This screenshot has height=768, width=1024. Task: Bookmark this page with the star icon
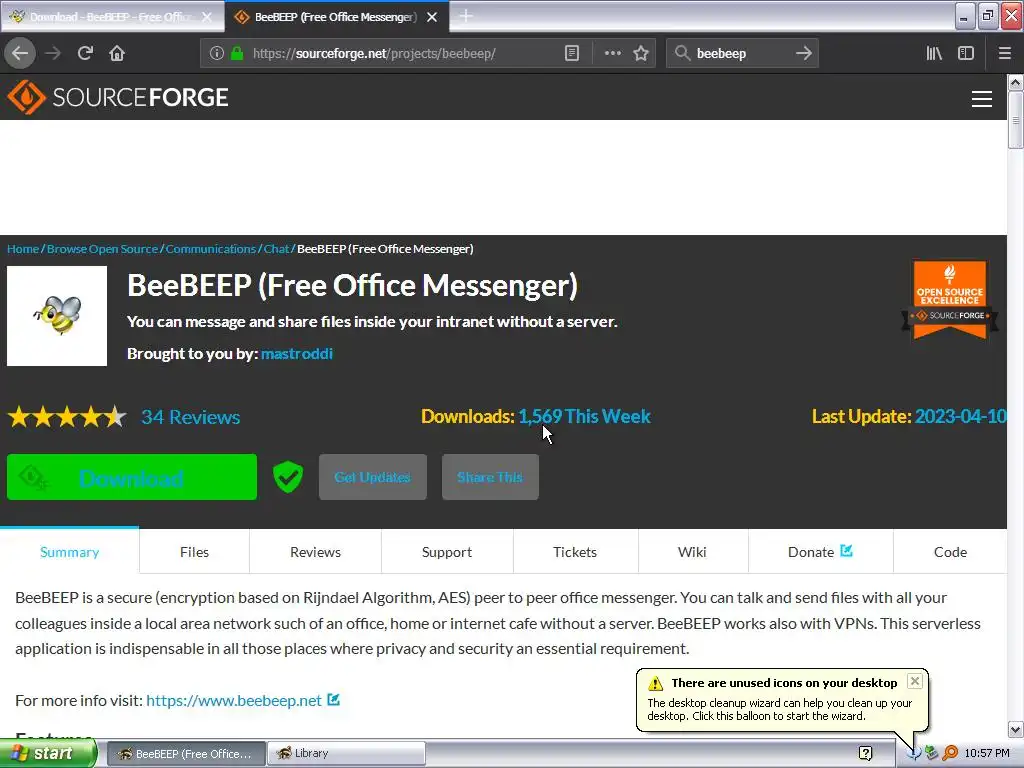click(641, 54)
